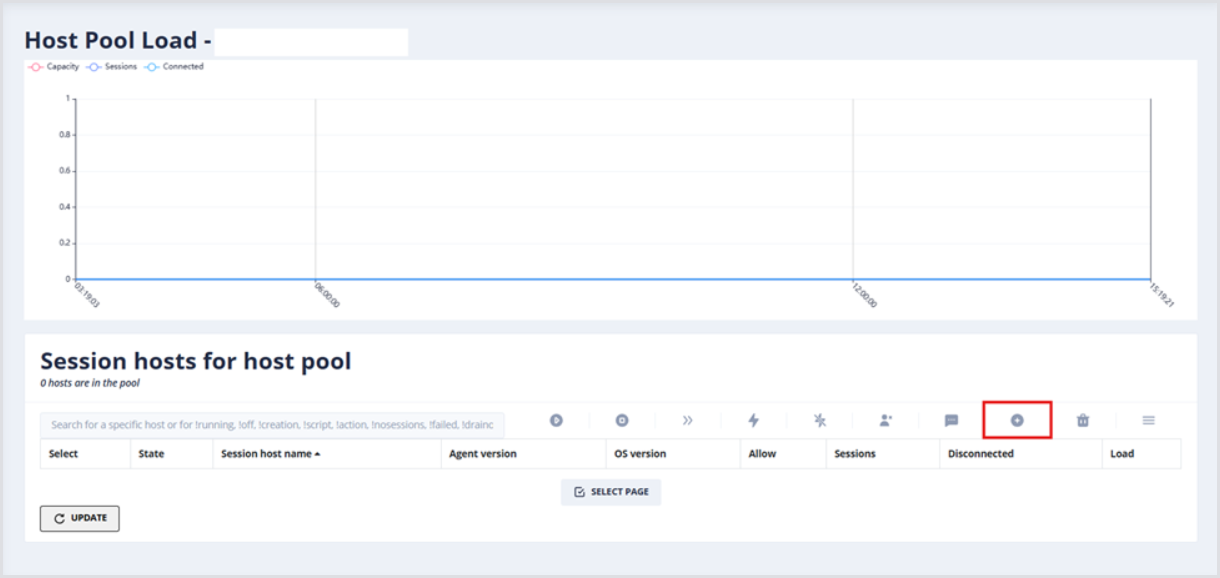Click the lightning bolt action icon
Viewport: 1220px width, 578px height.
tap(754, 421)
